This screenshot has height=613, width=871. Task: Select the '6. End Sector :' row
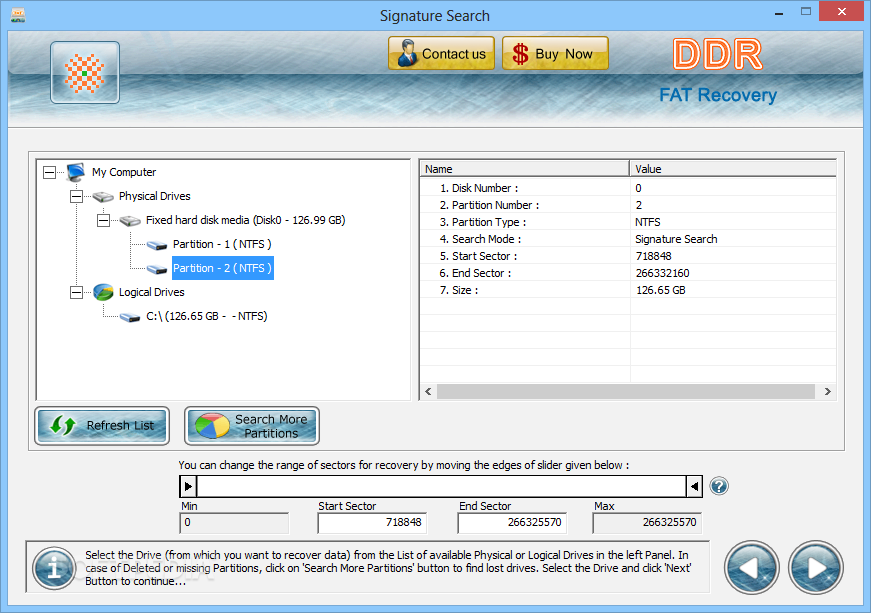coord(628,273)
